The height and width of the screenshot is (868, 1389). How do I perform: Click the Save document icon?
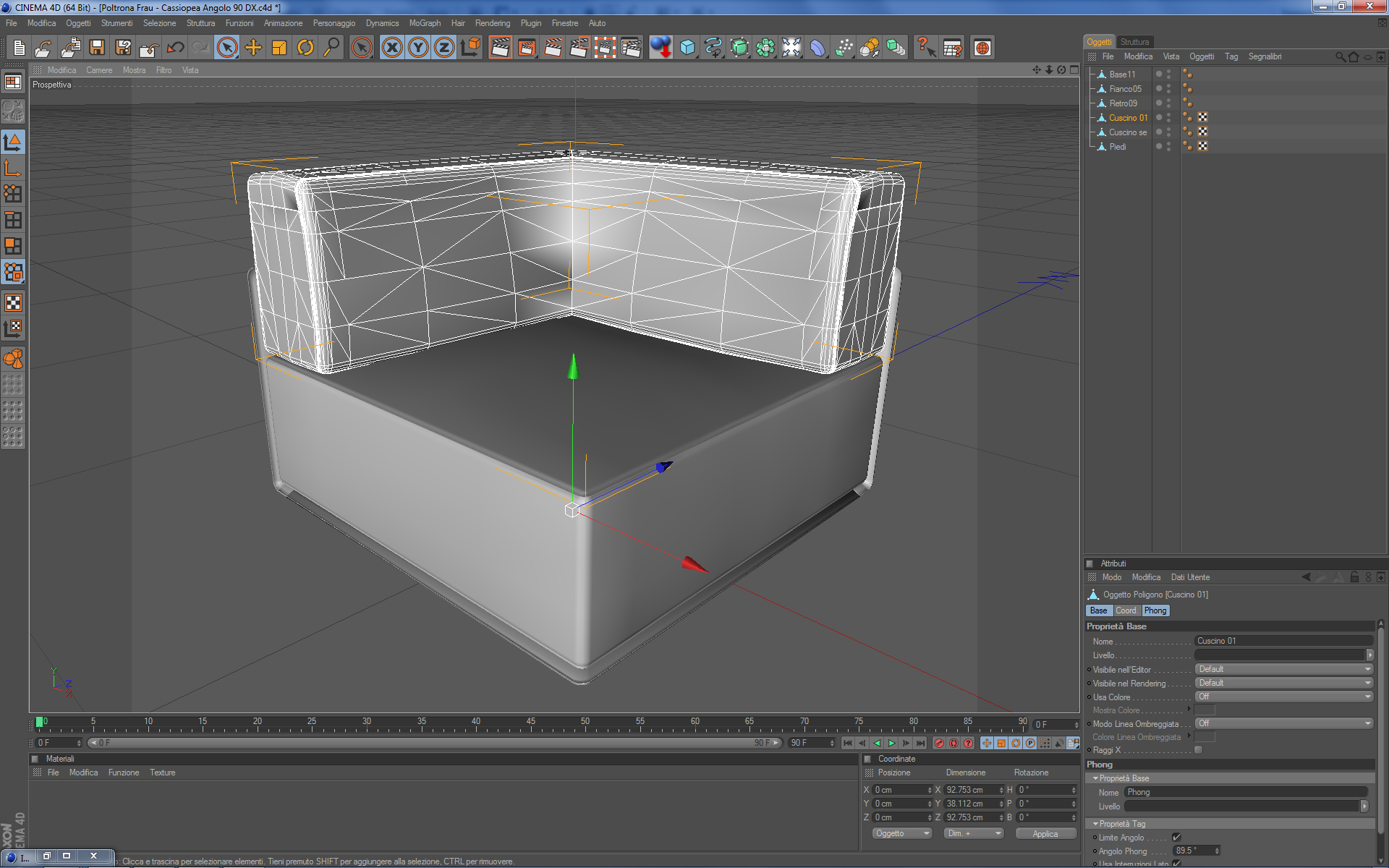point(96,48)
